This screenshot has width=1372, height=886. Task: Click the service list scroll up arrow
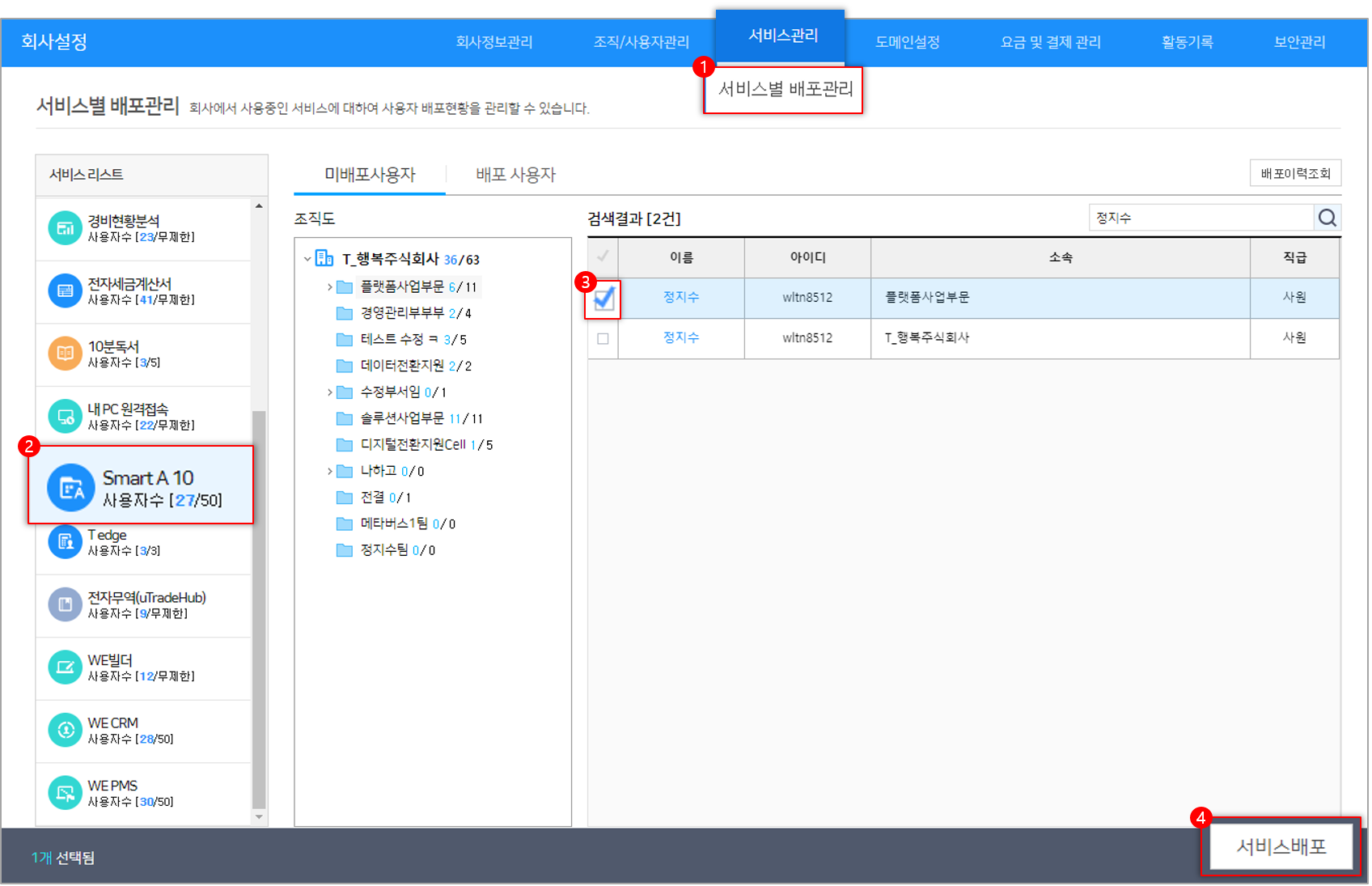click(x=259, y=206)
